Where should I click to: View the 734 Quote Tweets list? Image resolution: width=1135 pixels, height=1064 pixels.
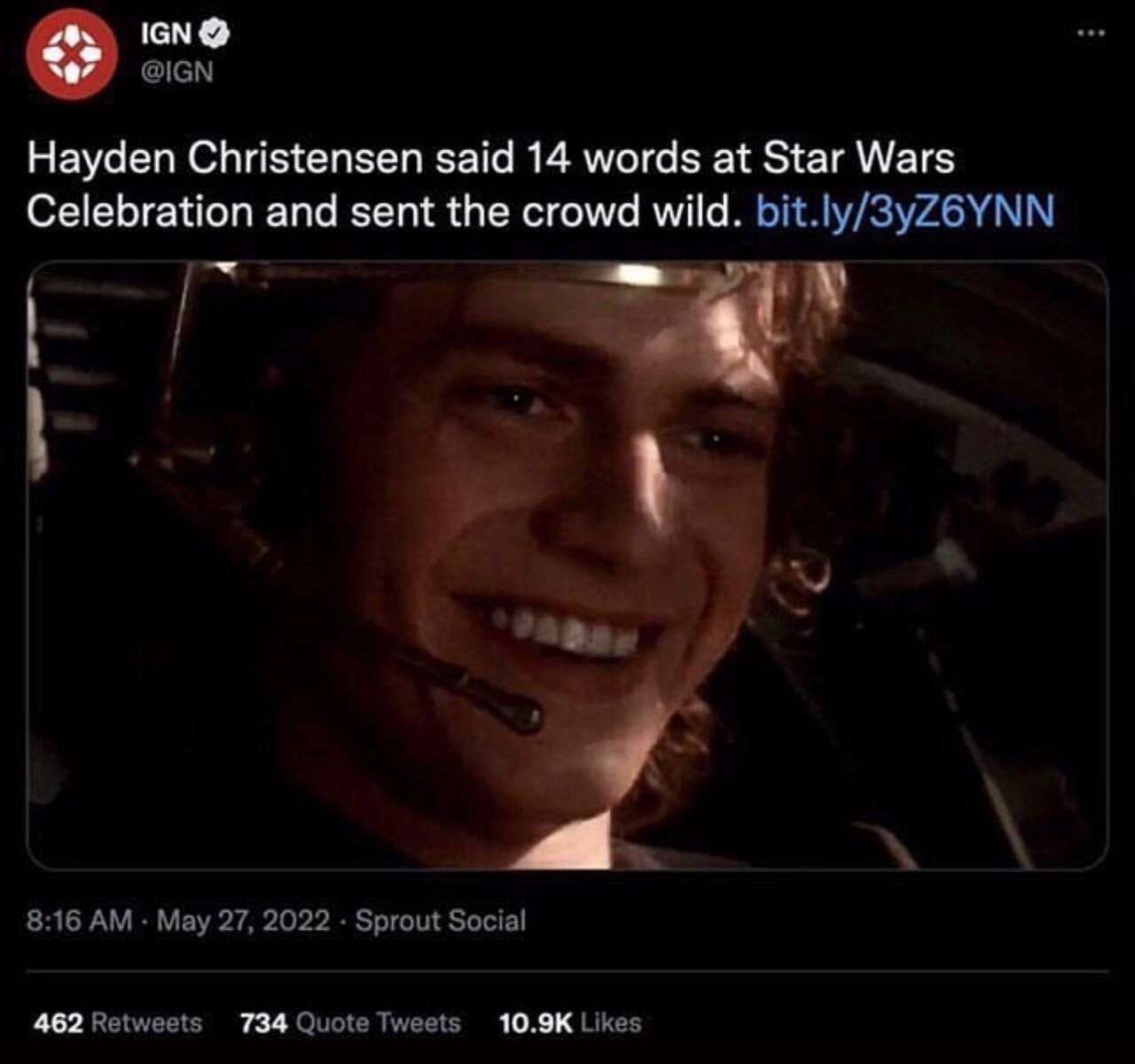click(x=350, y=1022)
